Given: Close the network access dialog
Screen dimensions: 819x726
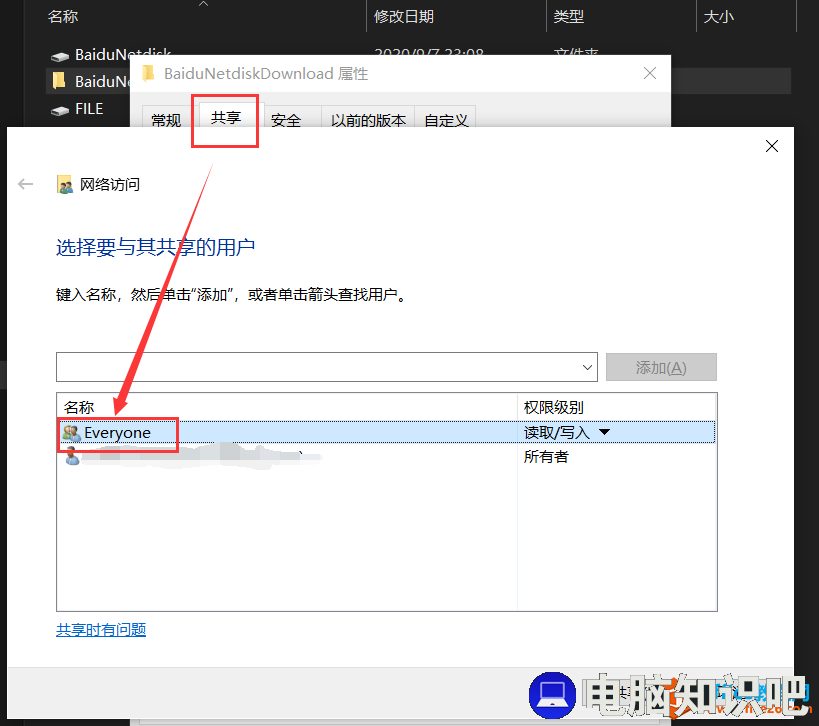Looking at the screenshot, I should 771,146.
